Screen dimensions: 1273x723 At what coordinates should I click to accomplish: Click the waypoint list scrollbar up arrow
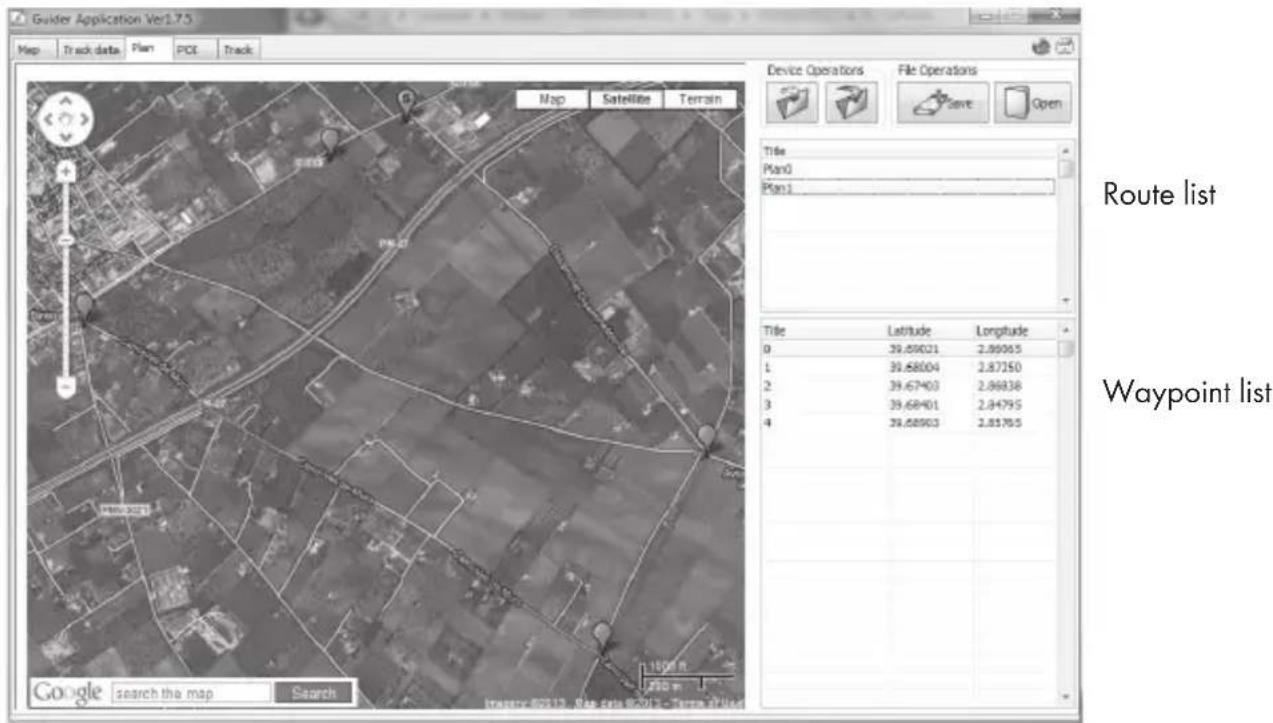click(x=1066, y=330)
